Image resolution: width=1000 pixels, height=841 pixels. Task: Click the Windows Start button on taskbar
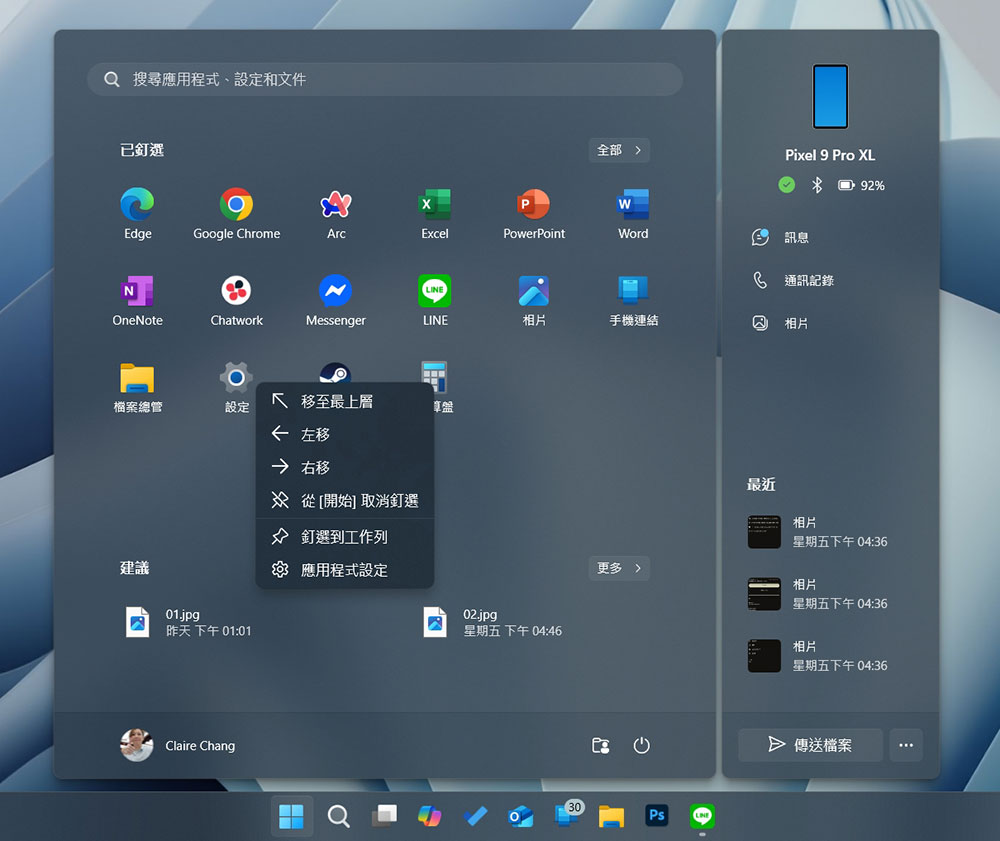point(291,816)
